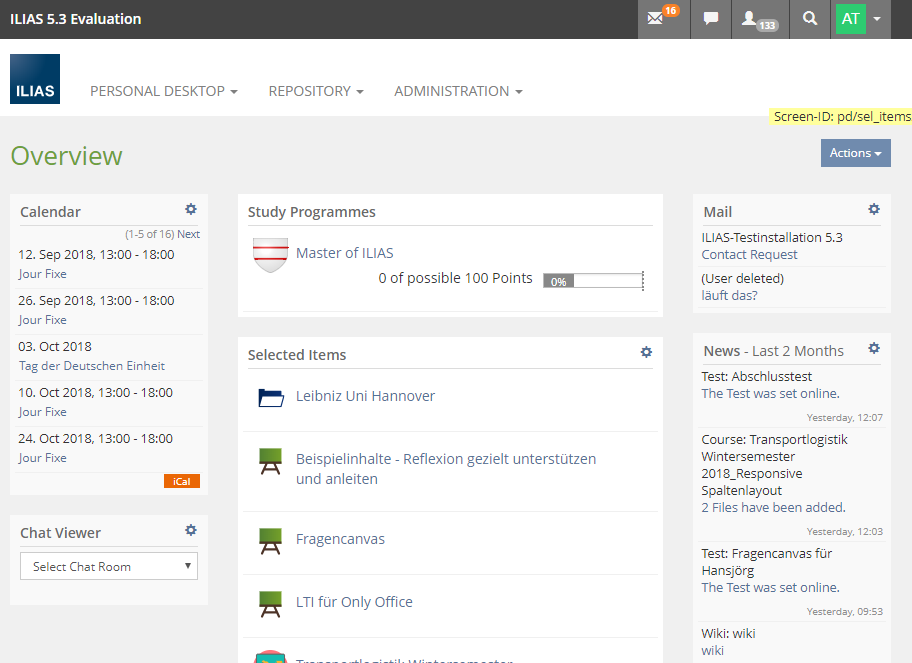Open the Personal Desktop menu
The image size is (912, 663).
tap(163, 91)
